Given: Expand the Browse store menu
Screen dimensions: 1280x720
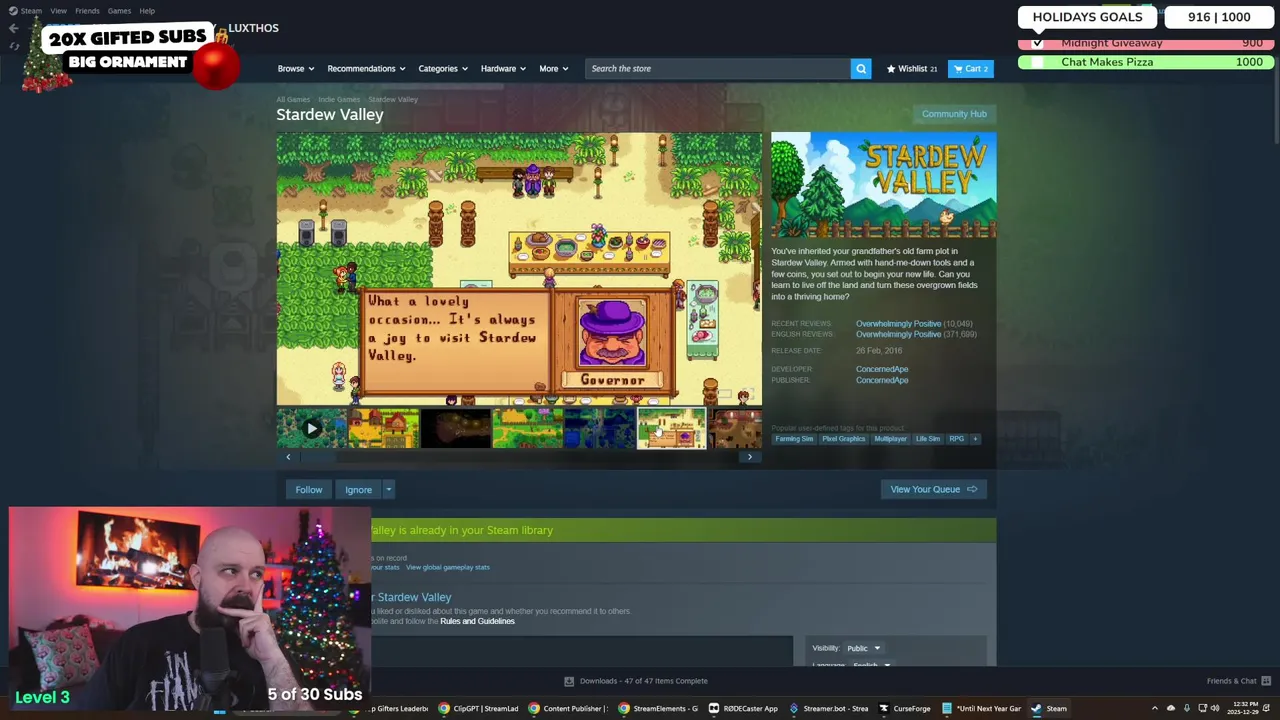Looking at the screenshot, I should [x=296, y=69].
